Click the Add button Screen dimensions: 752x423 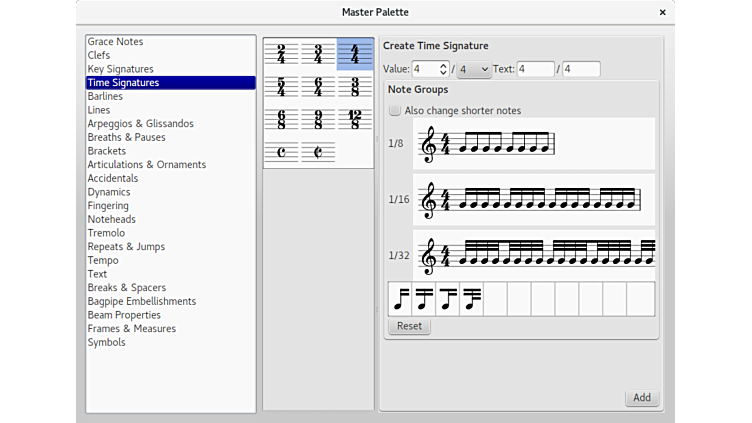tap(641, 397)
